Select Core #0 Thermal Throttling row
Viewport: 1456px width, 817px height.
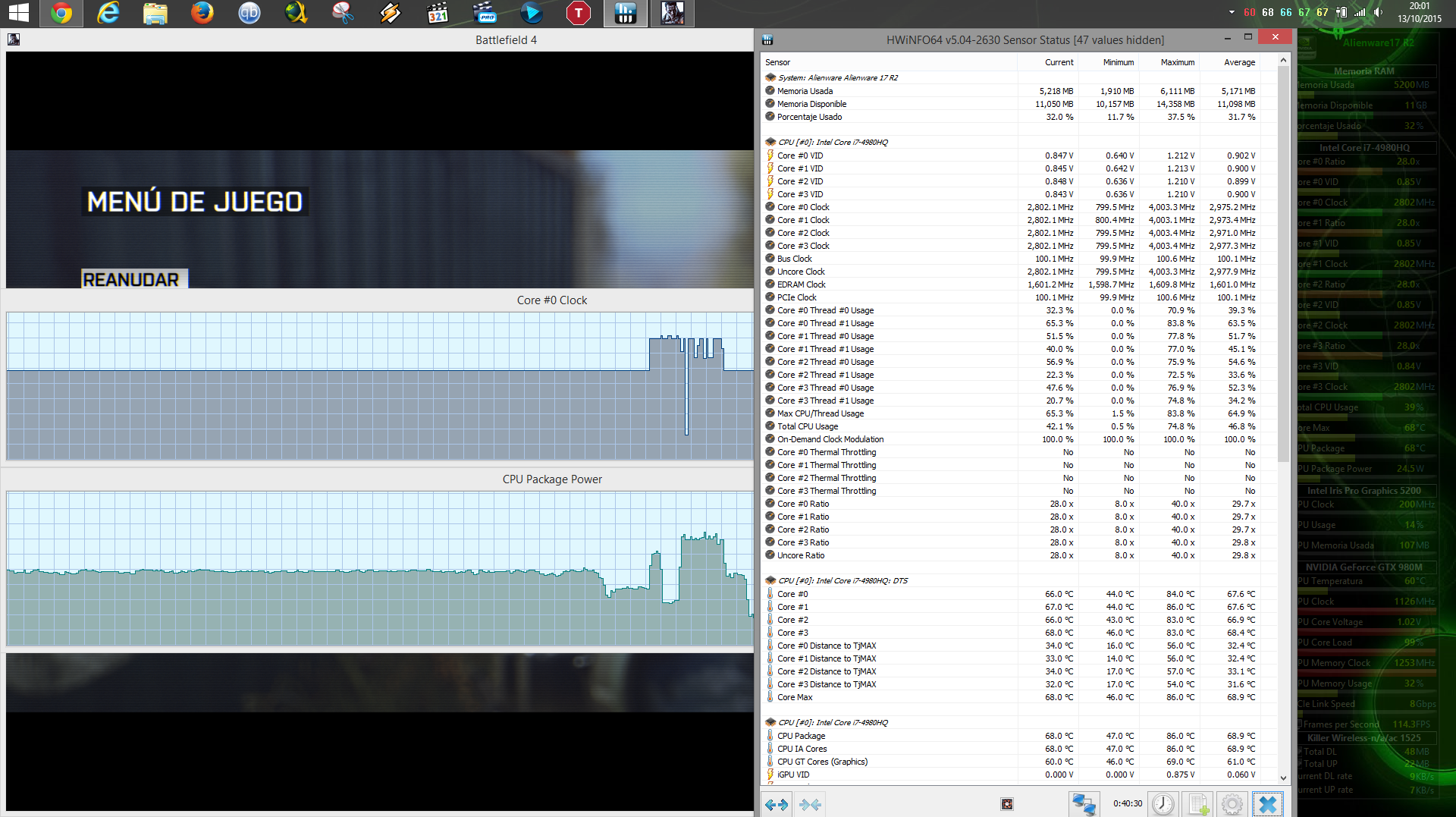coord(1019,452)
